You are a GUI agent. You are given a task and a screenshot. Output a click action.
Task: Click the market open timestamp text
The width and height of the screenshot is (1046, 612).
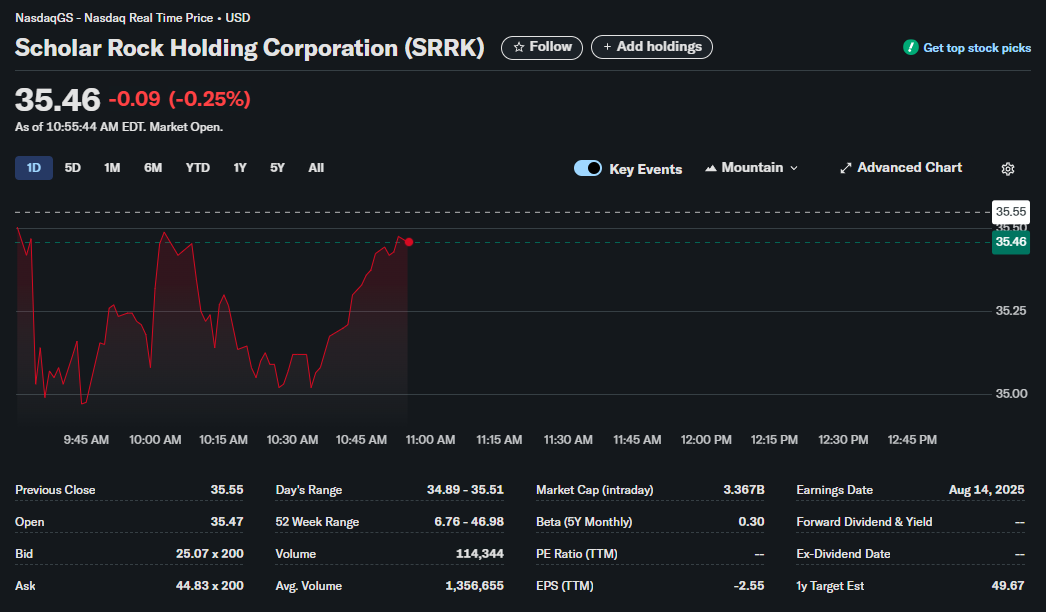pos(119,127)
